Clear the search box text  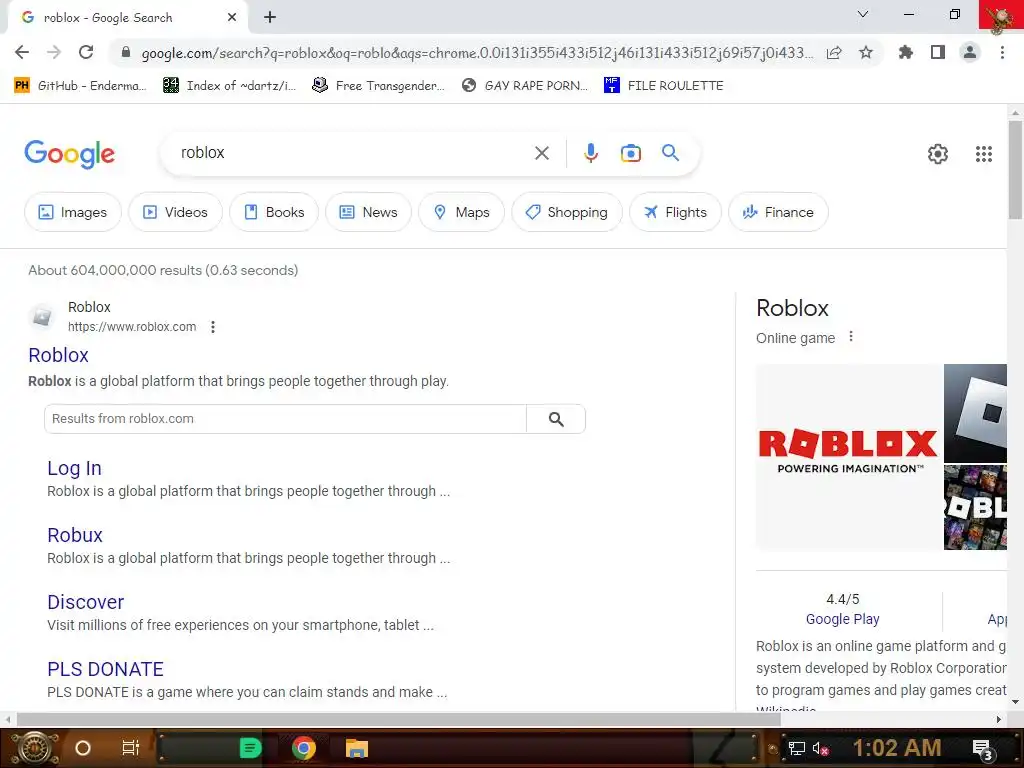[541, 153]
